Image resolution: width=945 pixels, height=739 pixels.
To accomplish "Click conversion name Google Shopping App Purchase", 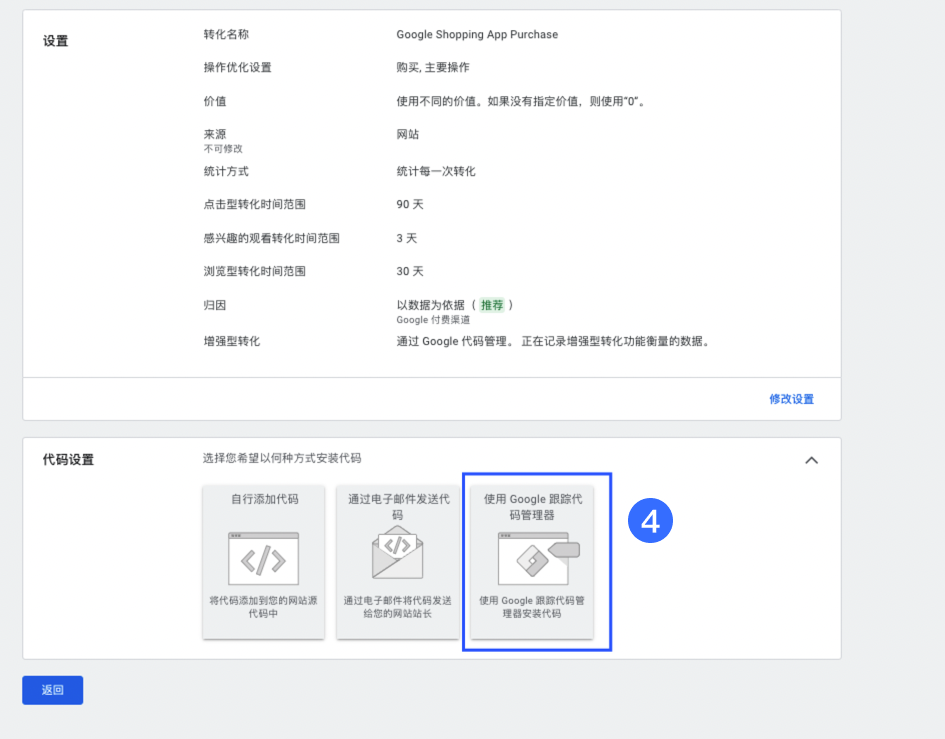I will [477, 34].
